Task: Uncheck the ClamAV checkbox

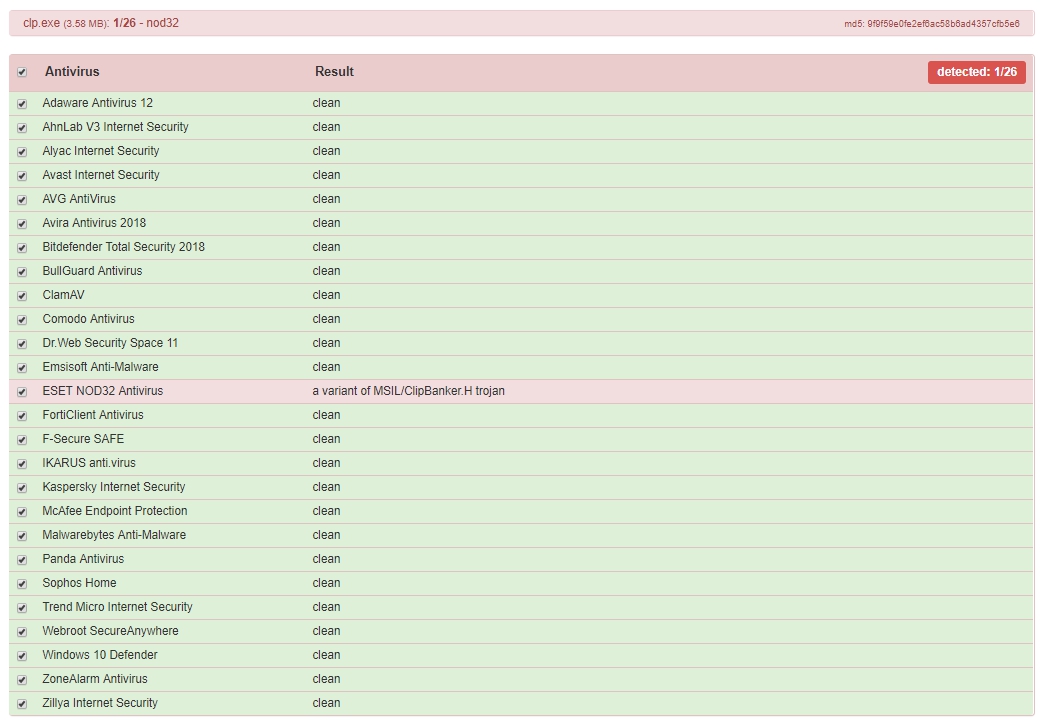Action: pyautogui.click(x=22, y=296)
